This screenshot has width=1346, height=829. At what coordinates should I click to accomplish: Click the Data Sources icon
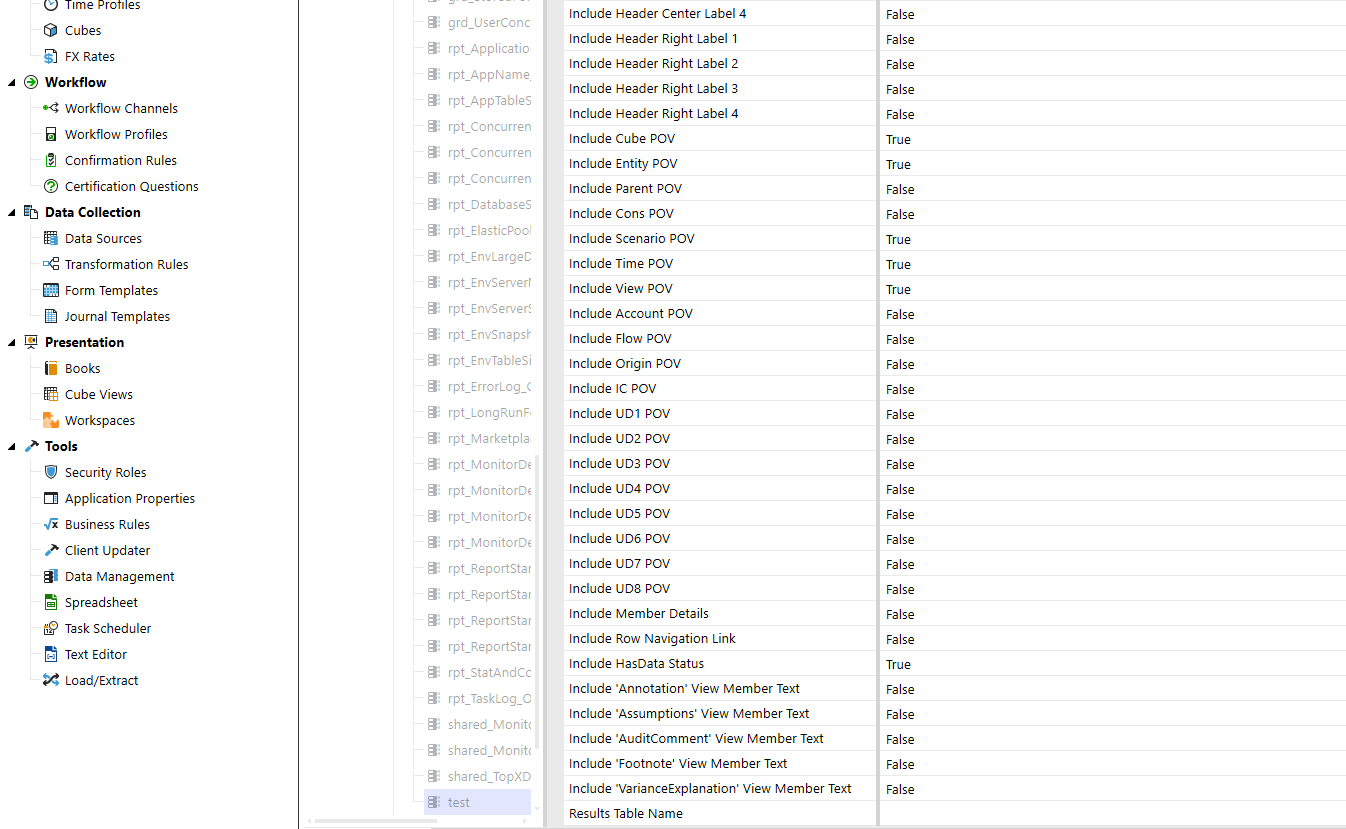click(x=51, y=238)
